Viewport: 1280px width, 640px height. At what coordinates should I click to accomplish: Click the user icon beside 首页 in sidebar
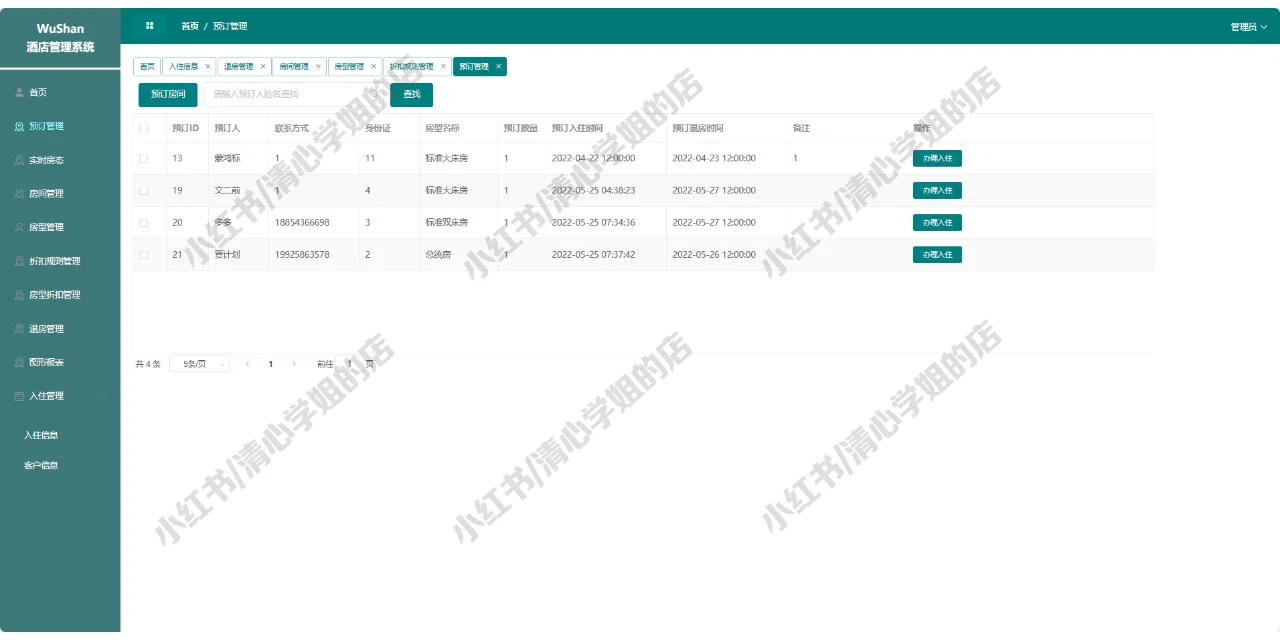coord(21,92)
